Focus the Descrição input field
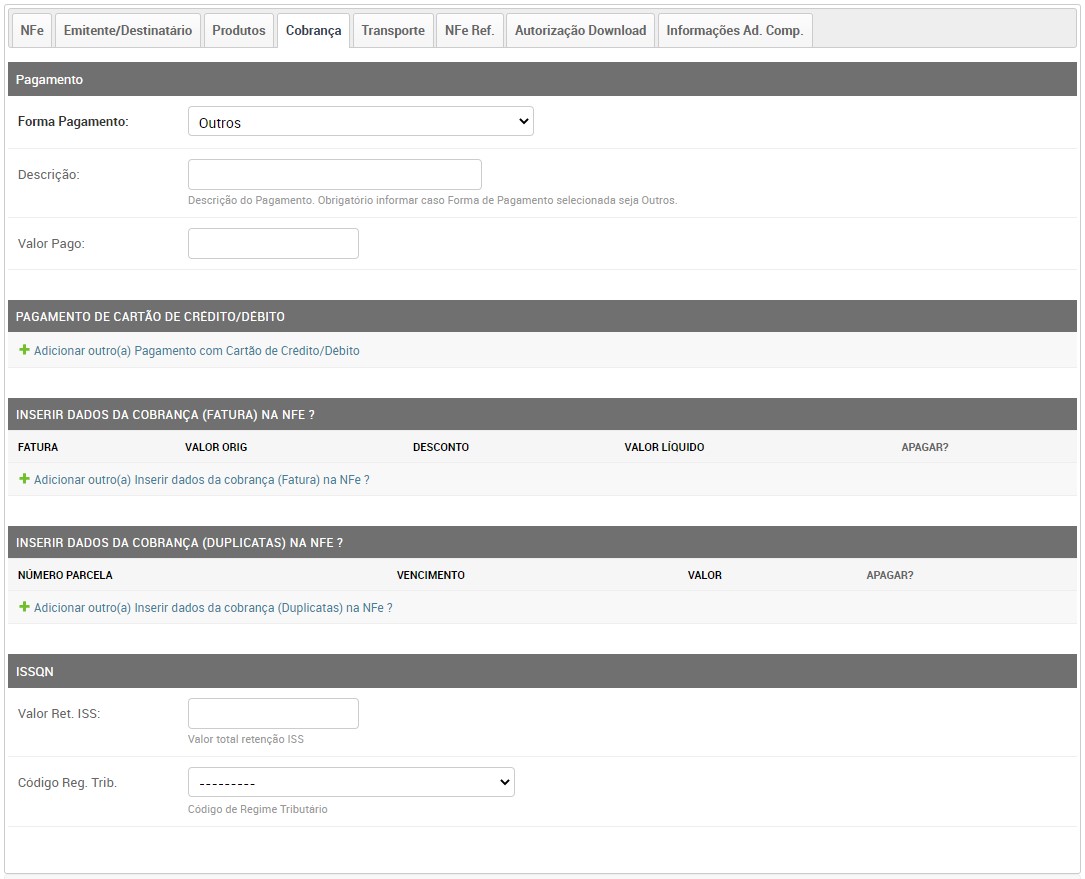Viewport: 1085px width, 879px height. pyautogui.click(x=334, y=174)
